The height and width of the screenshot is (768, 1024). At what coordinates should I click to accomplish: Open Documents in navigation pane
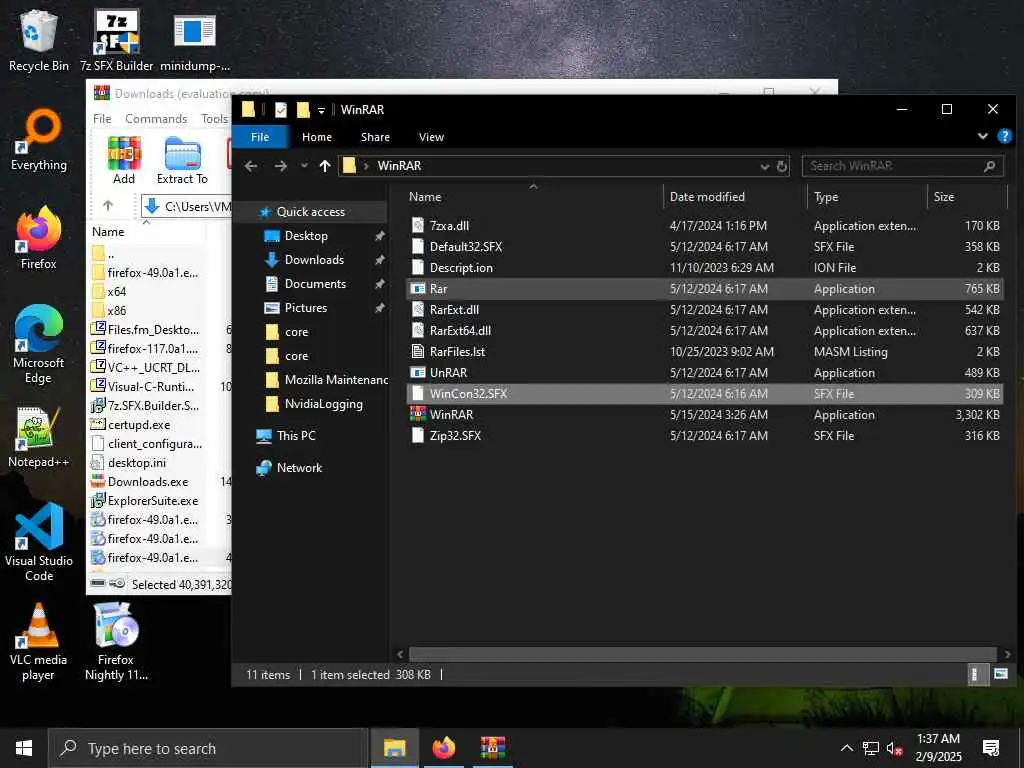click(315, 284)
